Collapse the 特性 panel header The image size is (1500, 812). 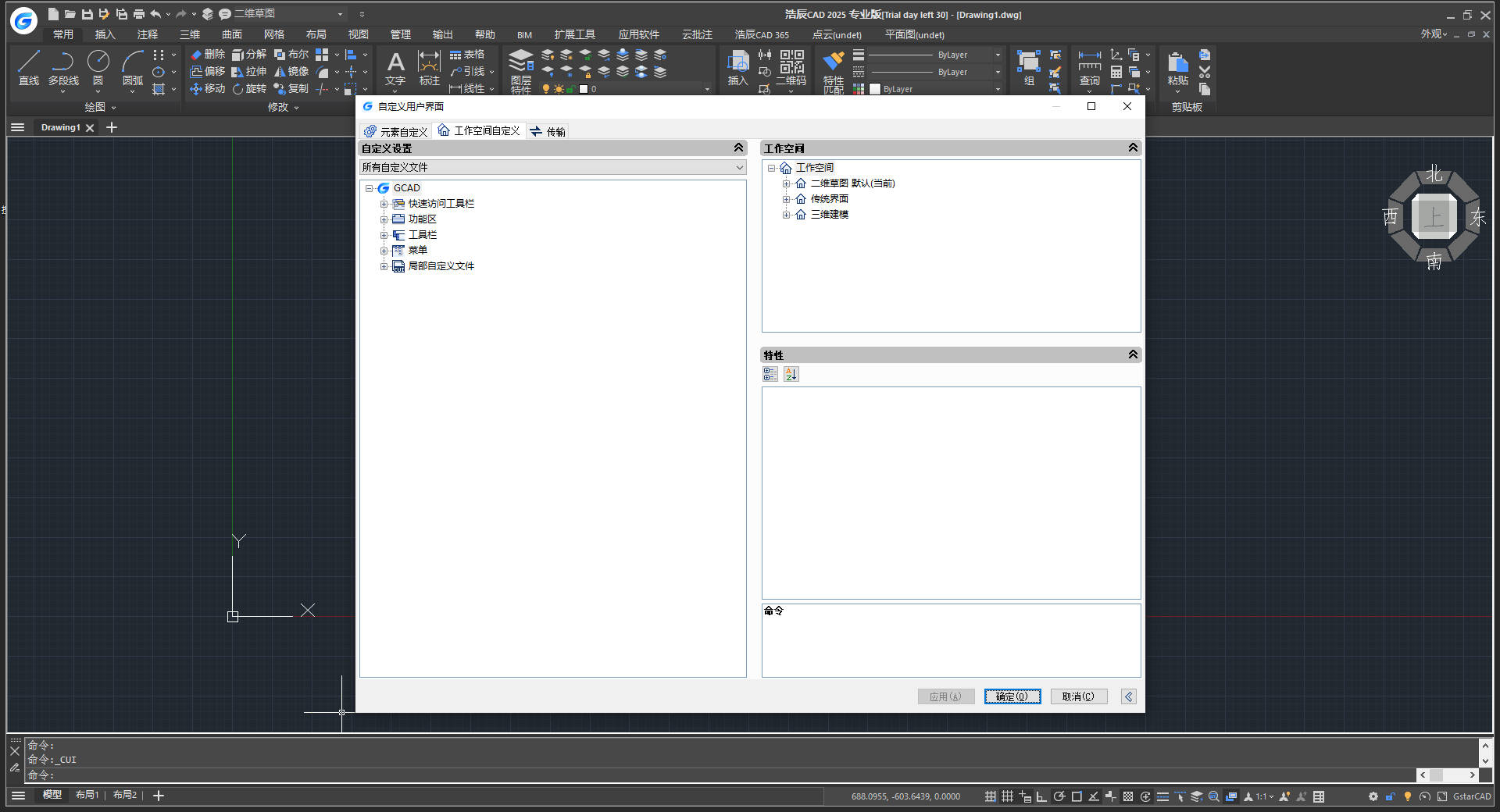1133,354
